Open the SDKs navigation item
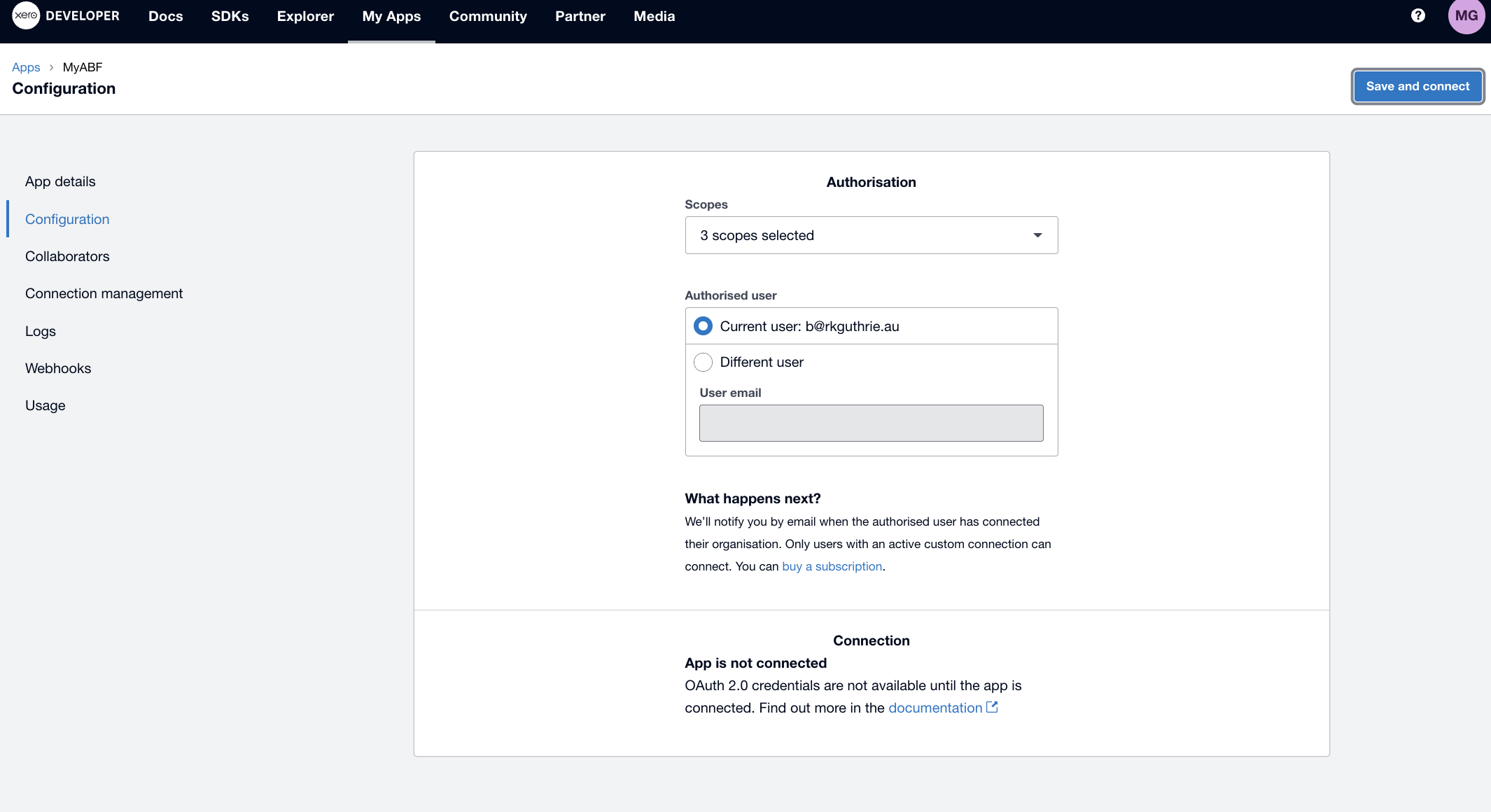The width and height of the screenshot is (1491, 812). (230, 16)
